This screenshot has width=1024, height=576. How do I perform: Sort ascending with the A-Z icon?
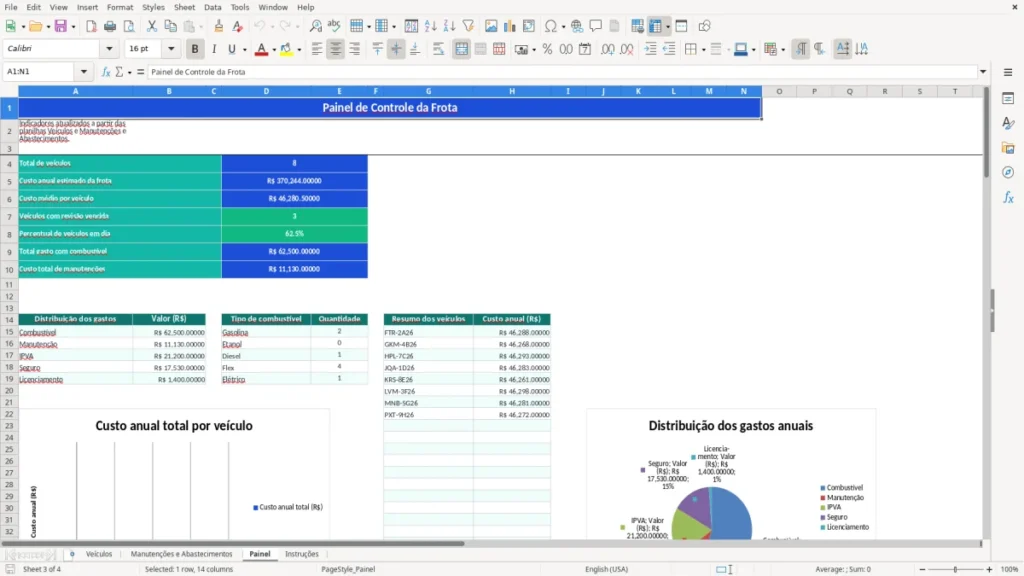pyautogui.click(x=430, y=26)
